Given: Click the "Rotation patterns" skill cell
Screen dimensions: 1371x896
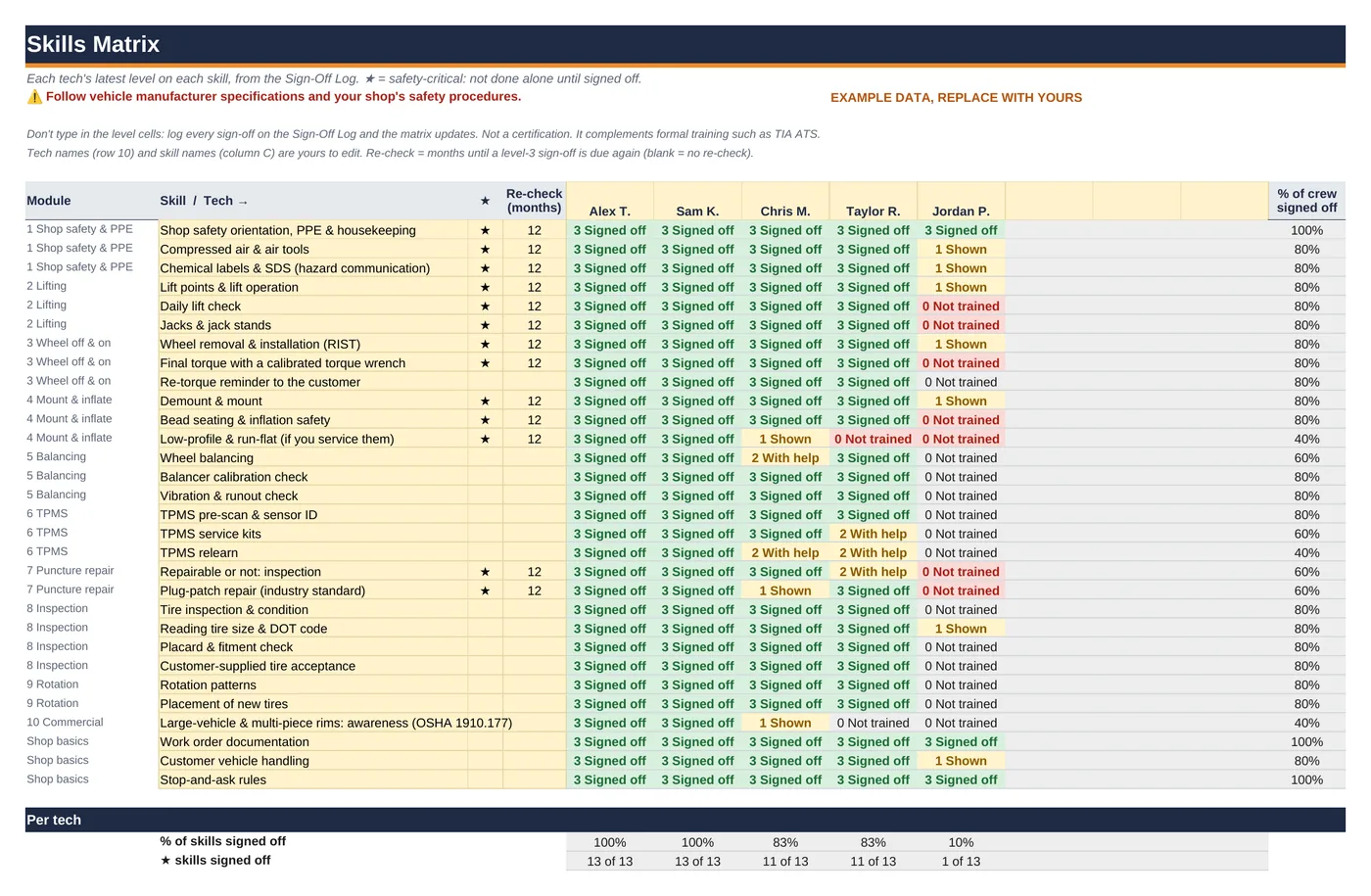Looking at the screenshot, I should click(313, 685).
